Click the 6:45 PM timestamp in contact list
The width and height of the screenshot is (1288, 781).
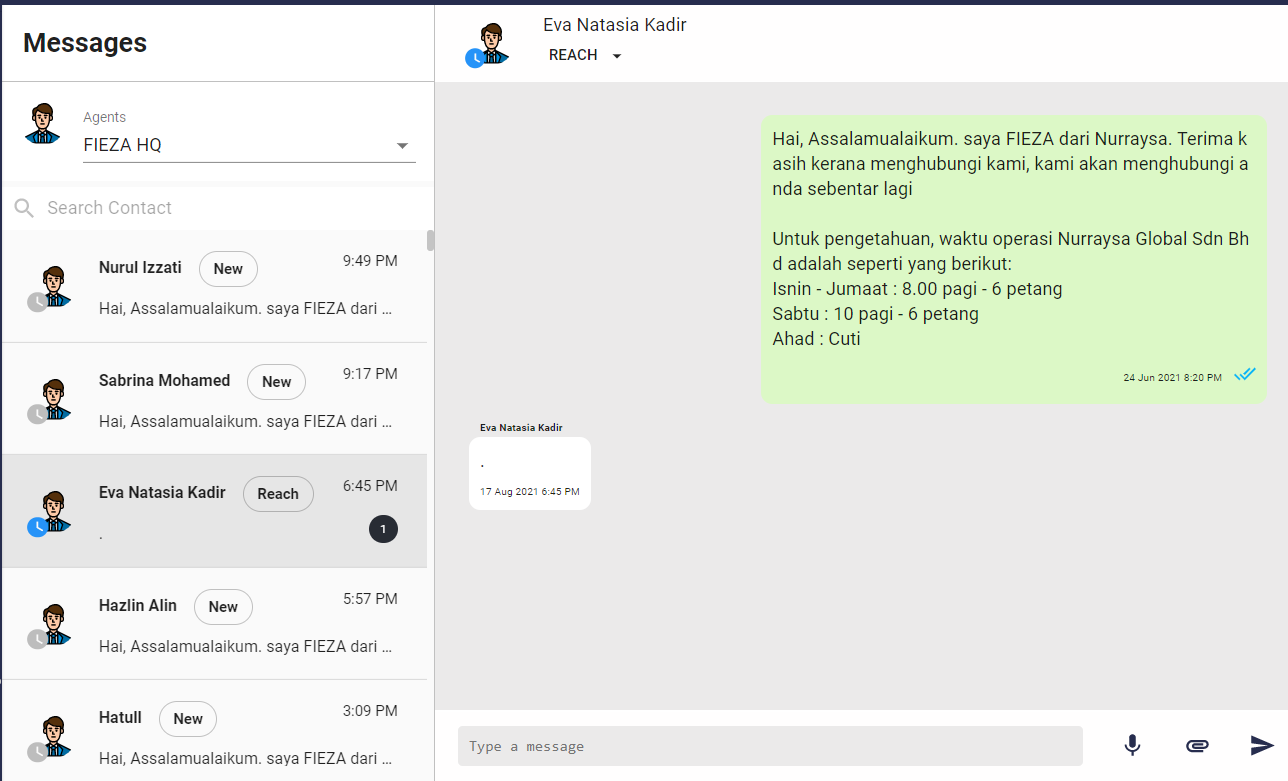click(370, 486)
